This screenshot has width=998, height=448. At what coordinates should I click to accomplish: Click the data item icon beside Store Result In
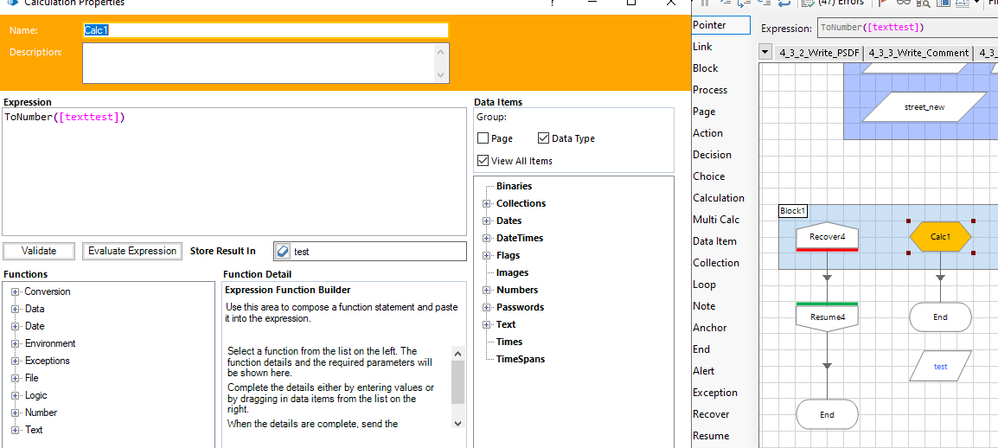[x=282, y=252]
